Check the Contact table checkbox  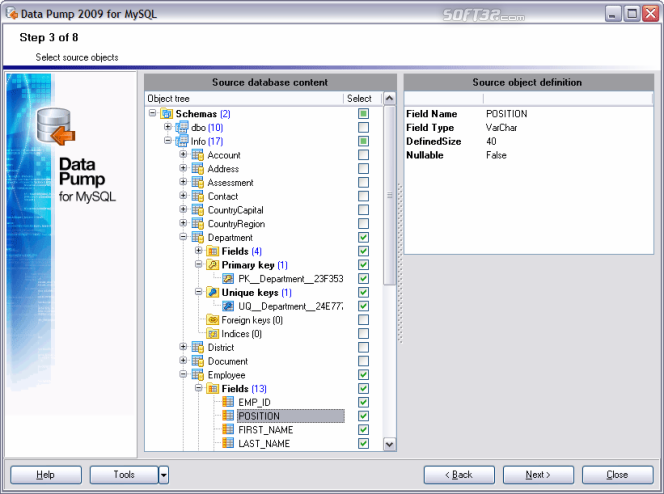click(363, 196)
